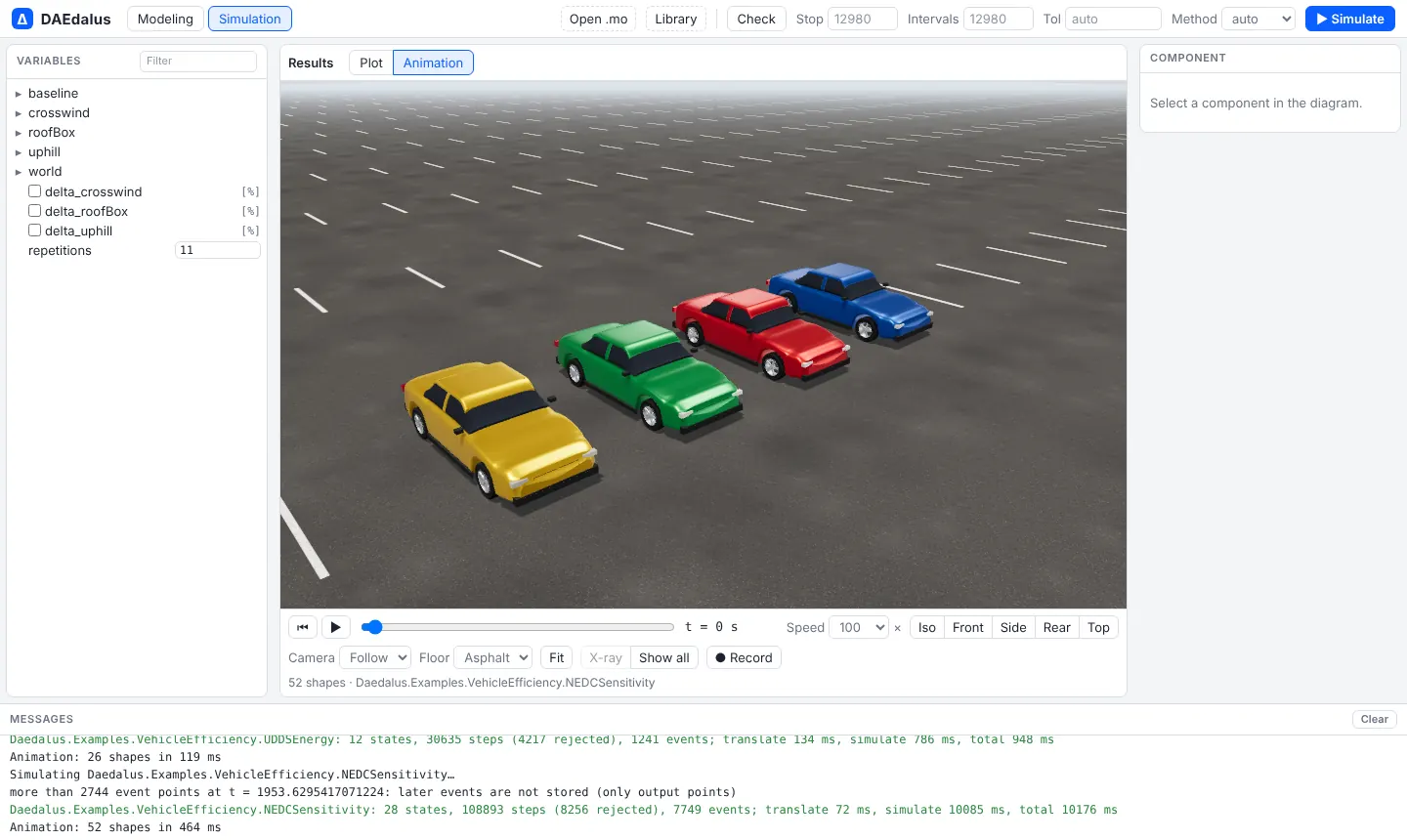
Task: Tick the delta_roofBox checkbox
Action: pos(34,211)
